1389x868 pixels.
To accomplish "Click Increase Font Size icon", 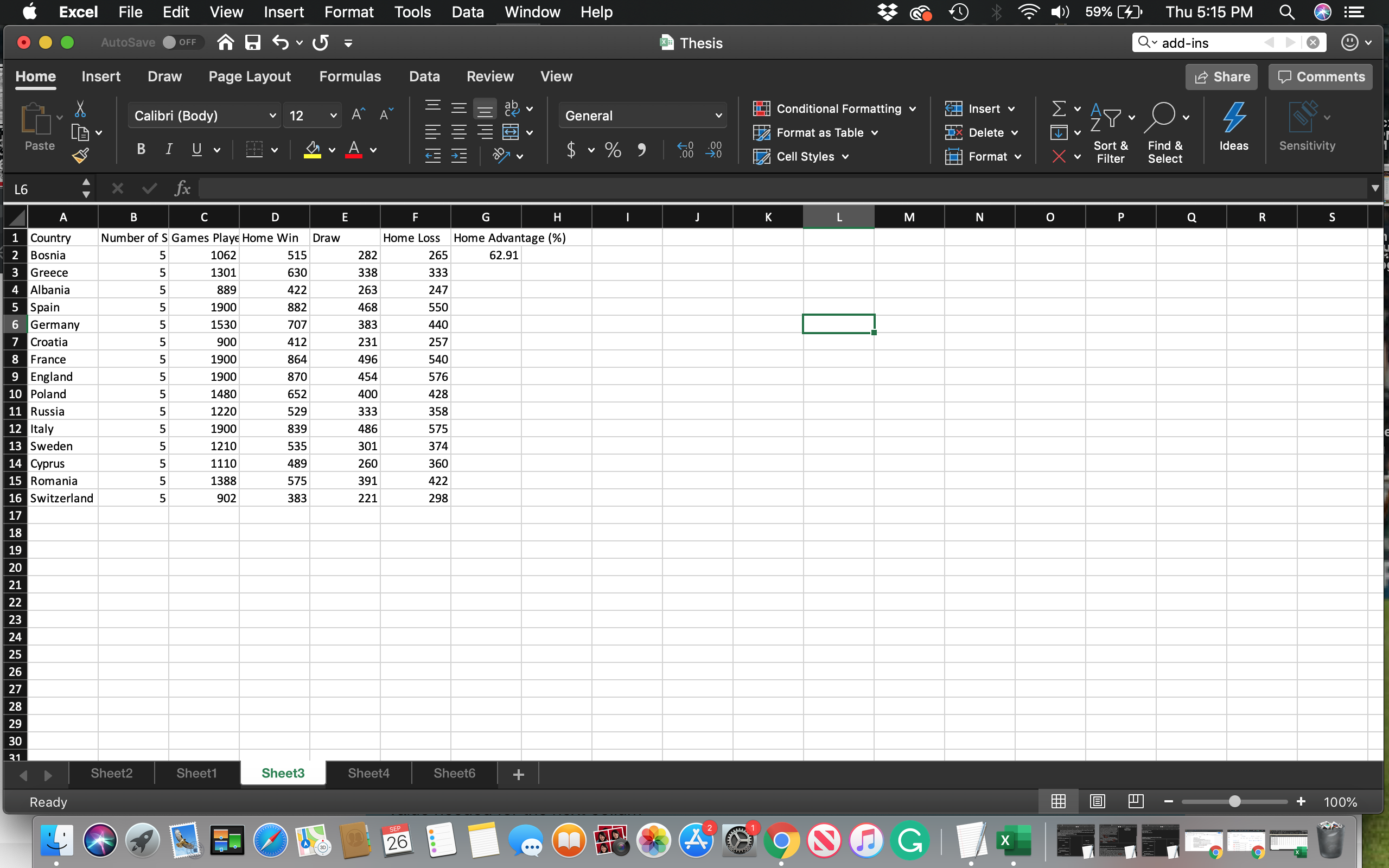I will tap(358, 115).
